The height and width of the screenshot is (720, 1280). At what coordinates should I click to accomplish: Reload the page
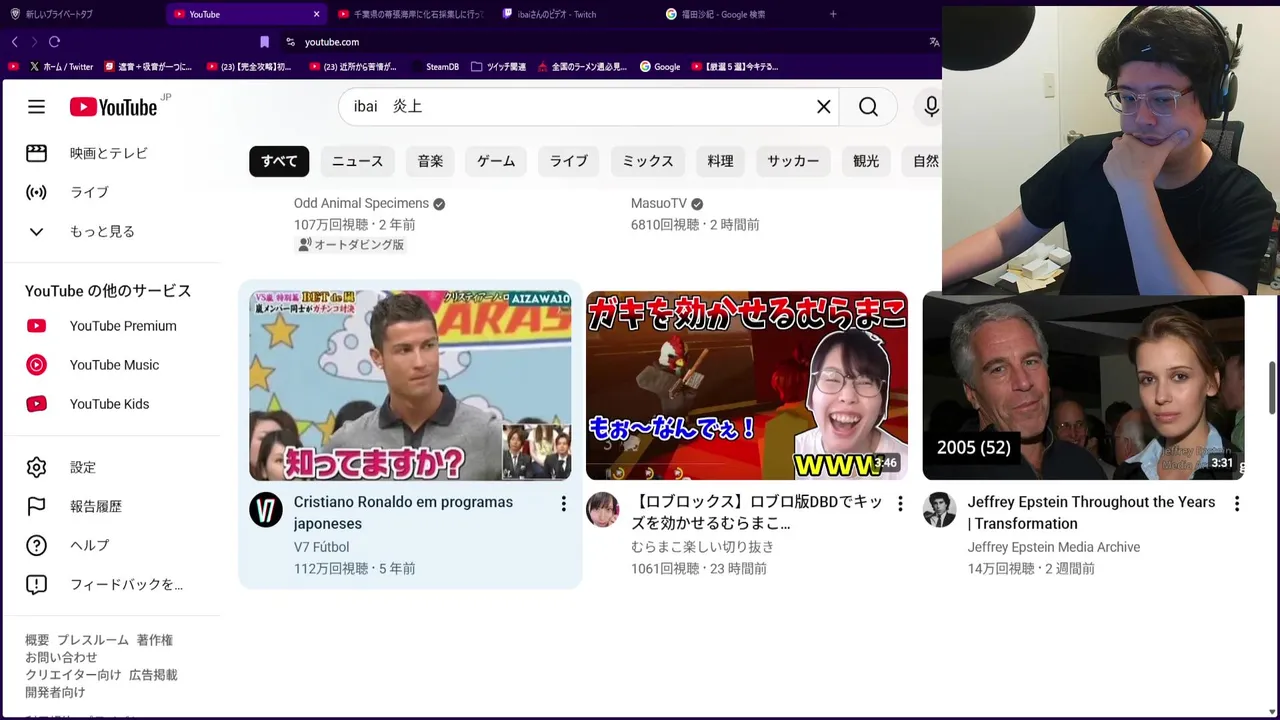[54, 42]
